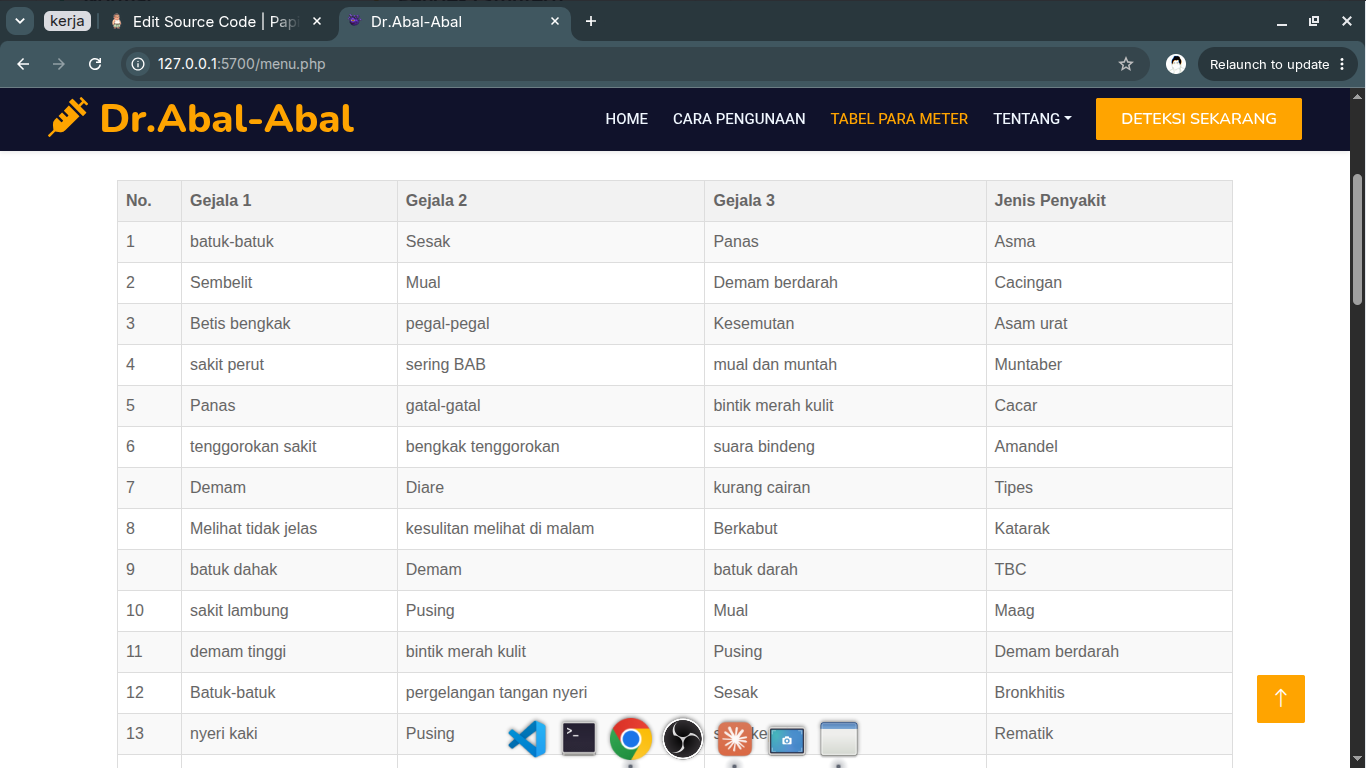This screenshot has width=1366, height=768.
Task: Click the Gejala 2 column header
Action: tap(551, 201)
